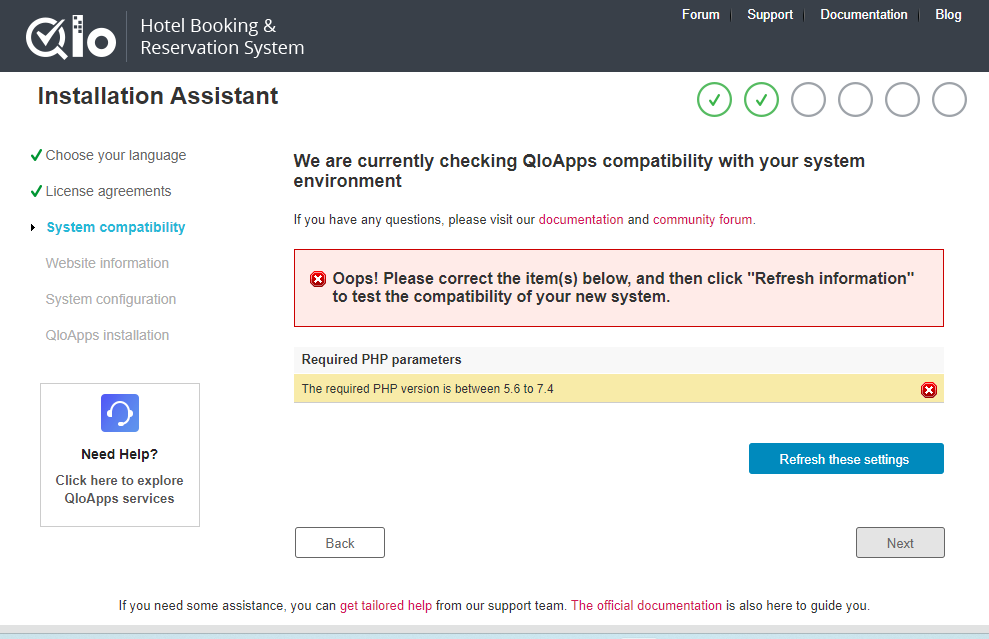Click the red fail icon on PHP version row
Image resolution: width=989 pixels, height=639 pixels.
[928, 390]
